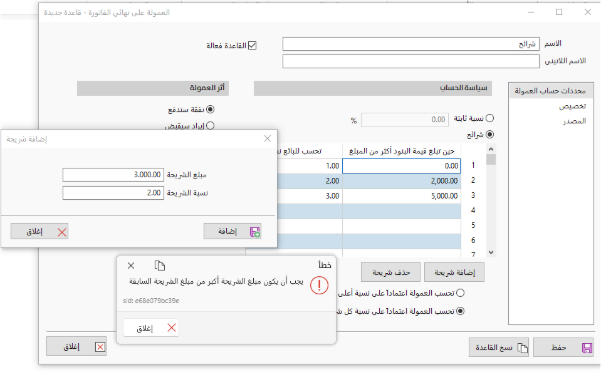Dismiss the error dialog using its X icon
Viewport: 601px width, 377px height.
tap(131, 266)
